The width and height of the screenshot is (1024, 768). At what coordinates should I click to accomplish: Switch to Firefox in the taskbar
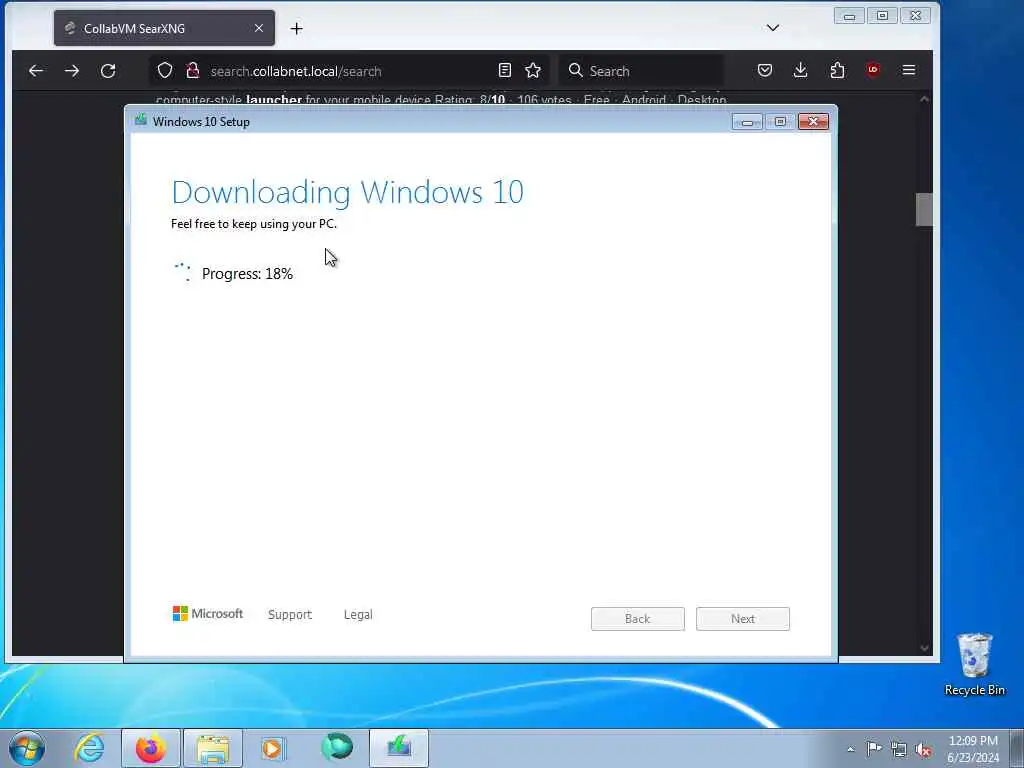[x=151, y=748]
